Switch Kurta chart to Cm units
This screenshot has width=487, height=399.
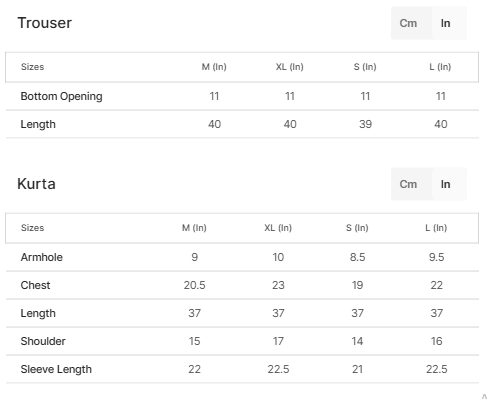pyautogui.click(x=408, y=184)
